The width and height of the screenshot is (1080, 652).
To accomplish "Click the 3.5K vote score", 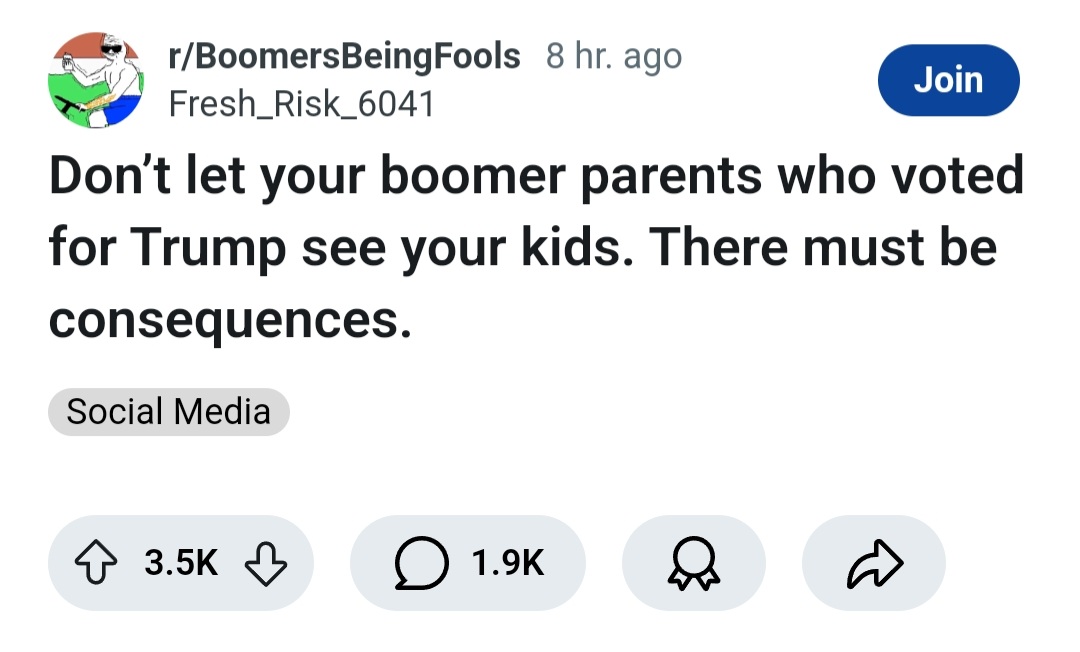I will pos(181,563).
